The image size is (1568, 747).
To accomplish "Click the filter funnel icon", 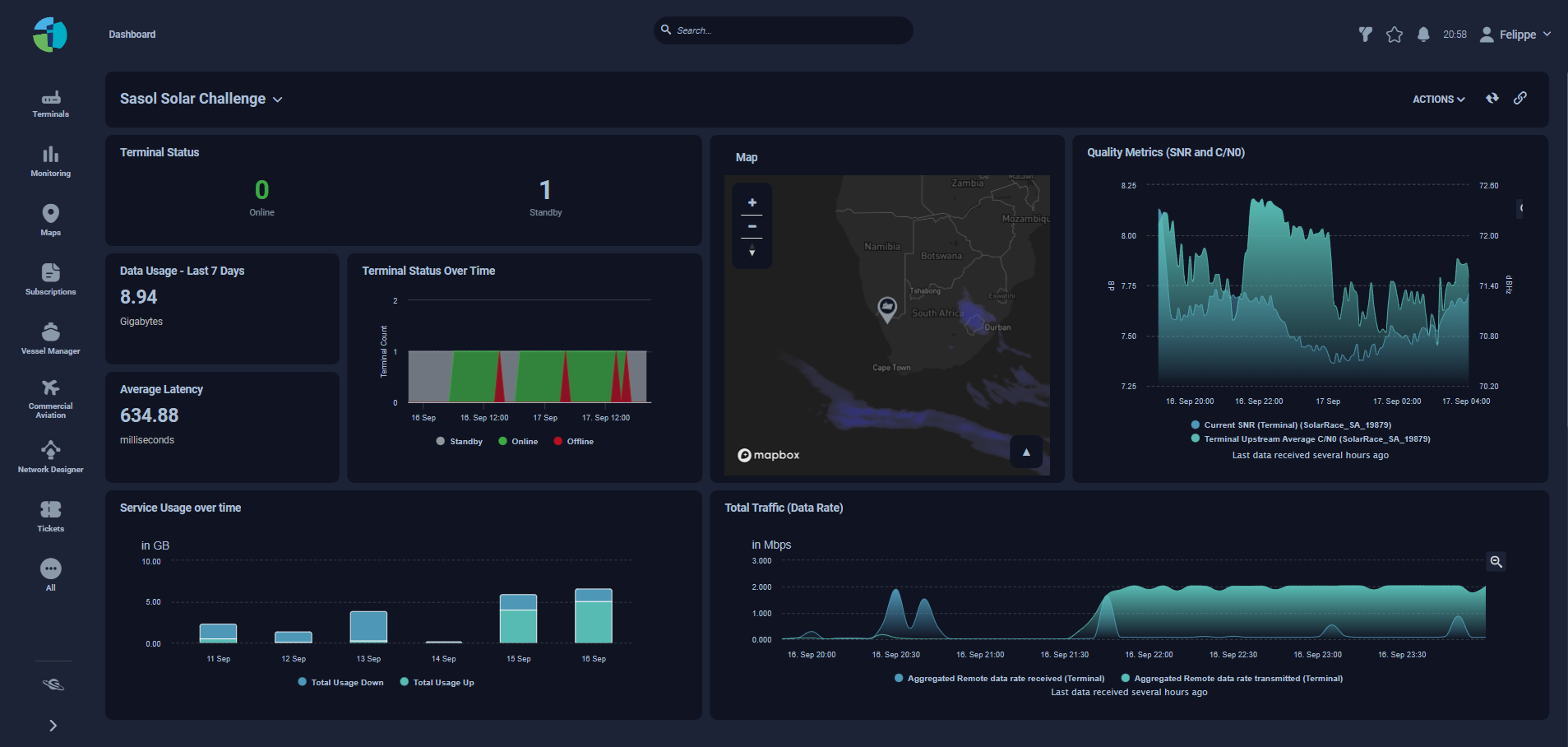I will (x=1366, y=35).
